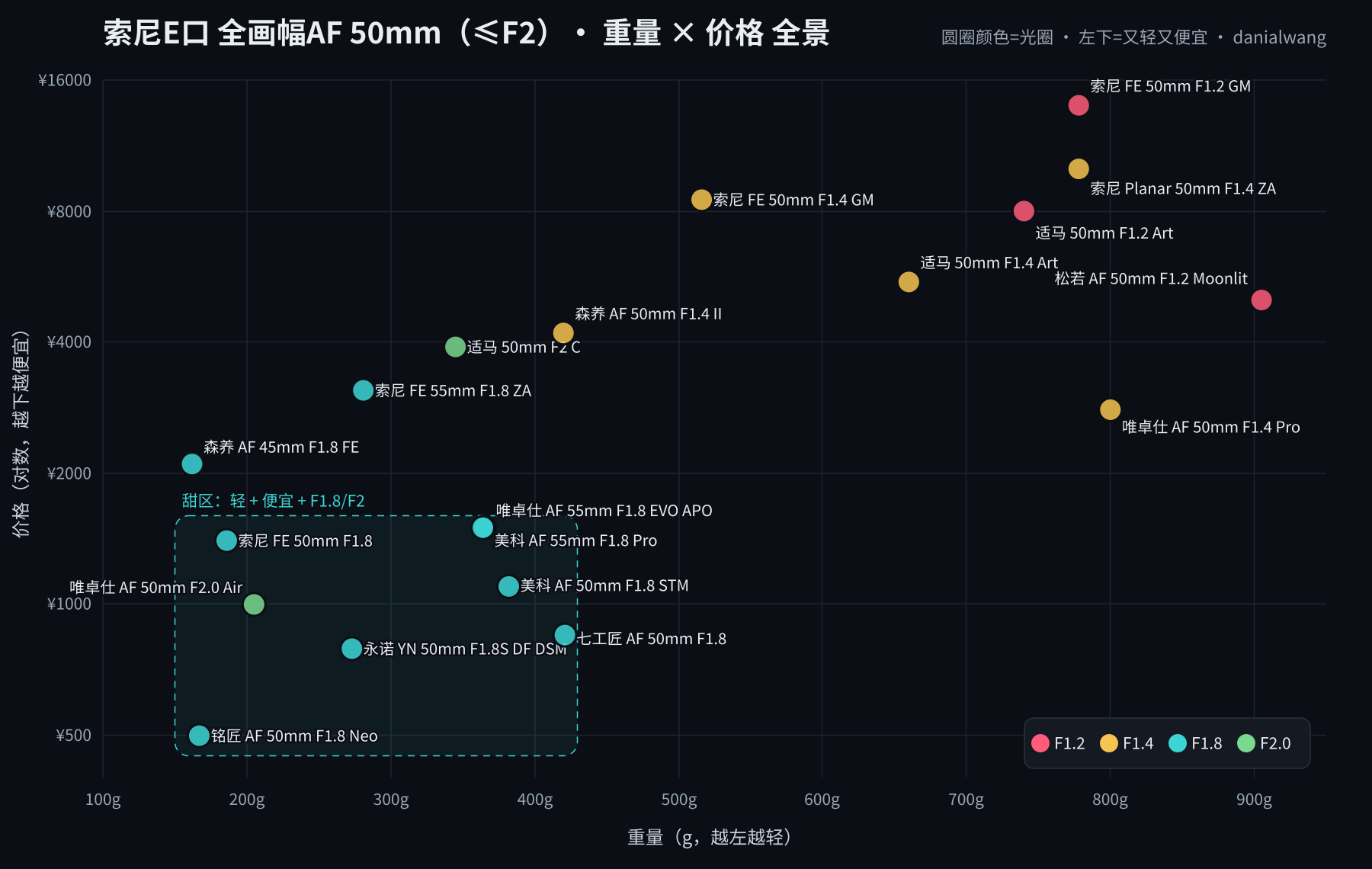1372x869 pixels.
Task: Pick the 索尼 FE 55mm F1.8 ZA data point
Action: [363, 390]
